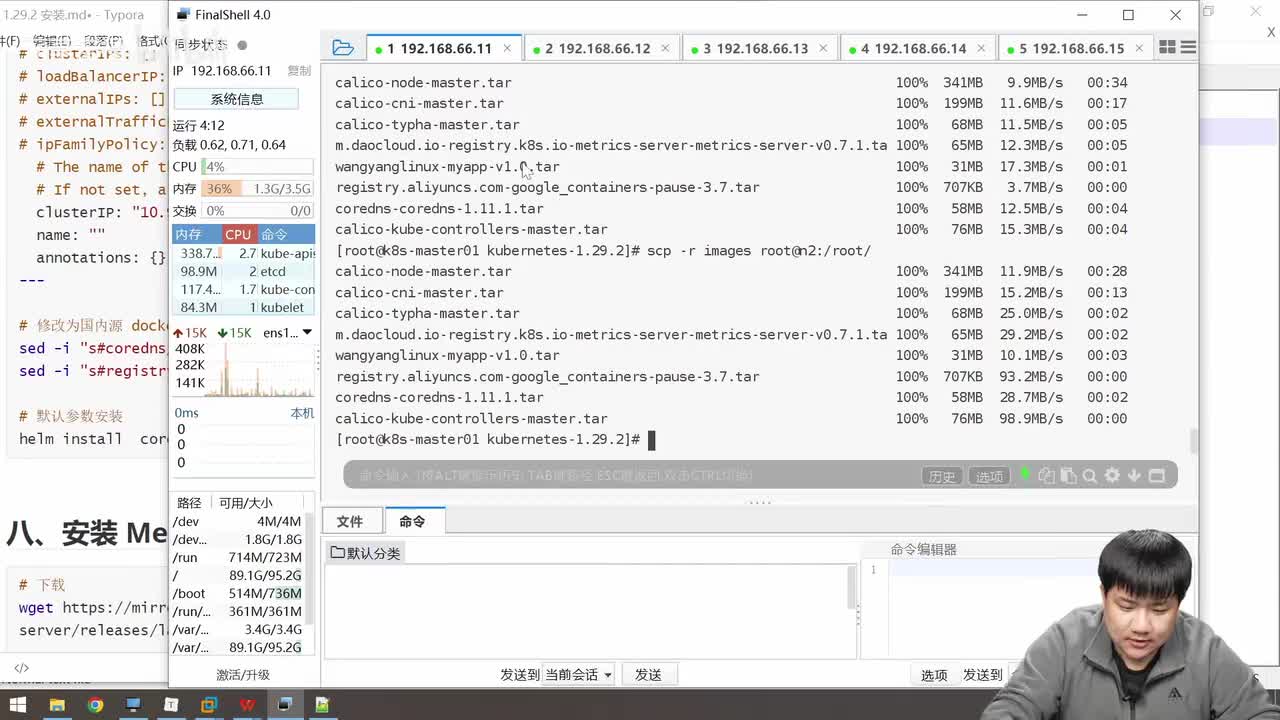
Task: Close the 192.168.66.13 session tab
Action: coord(823,48)
